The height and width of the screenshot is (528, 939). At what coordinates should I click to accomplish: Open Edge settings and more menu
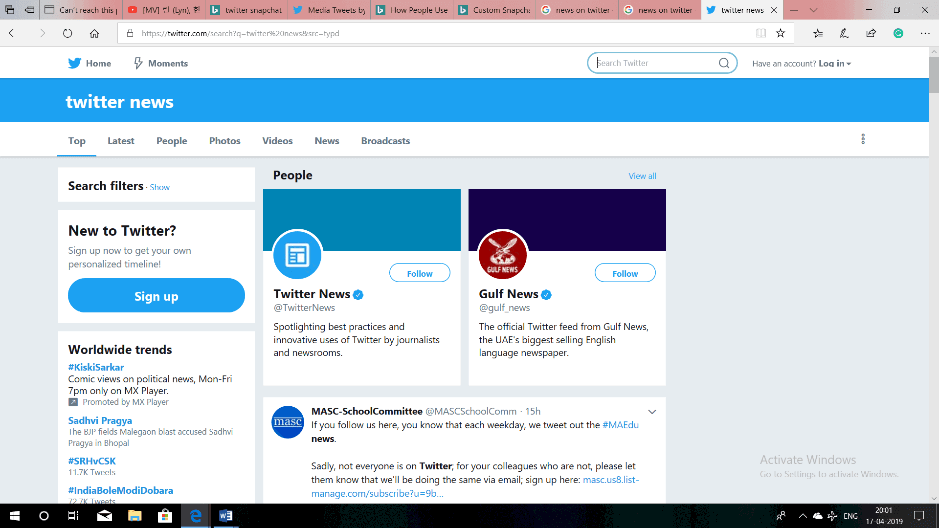925,34
